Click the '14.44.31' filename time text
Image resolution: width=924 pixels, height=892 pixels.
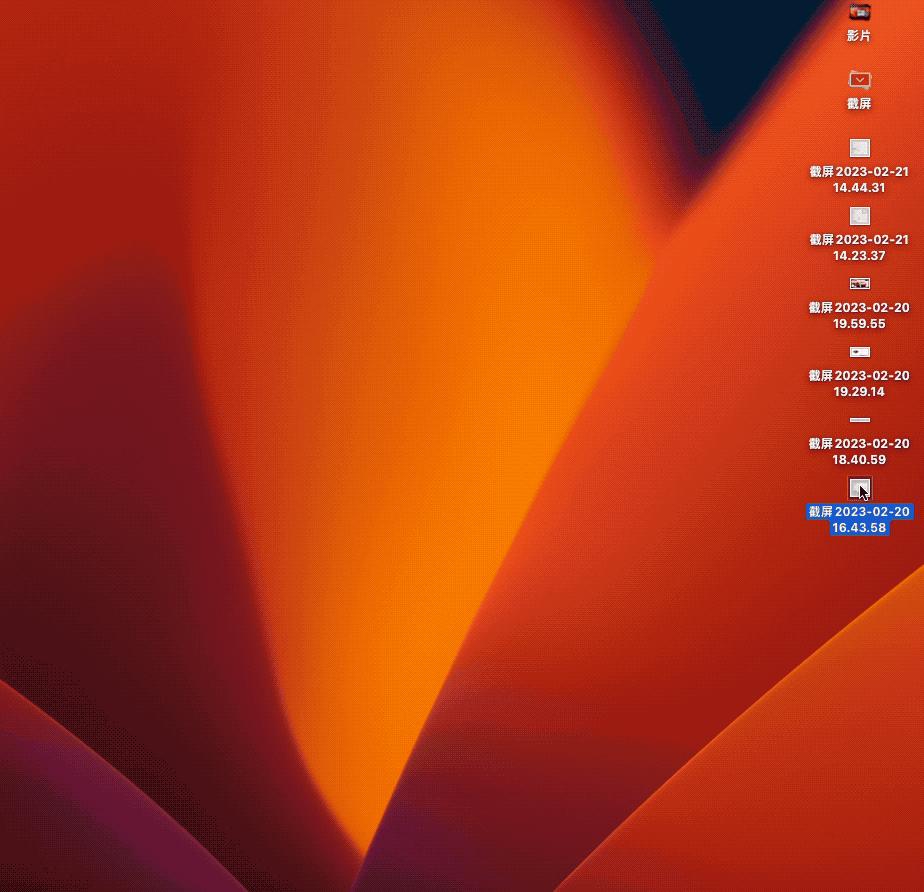click(x=859, y=187)
